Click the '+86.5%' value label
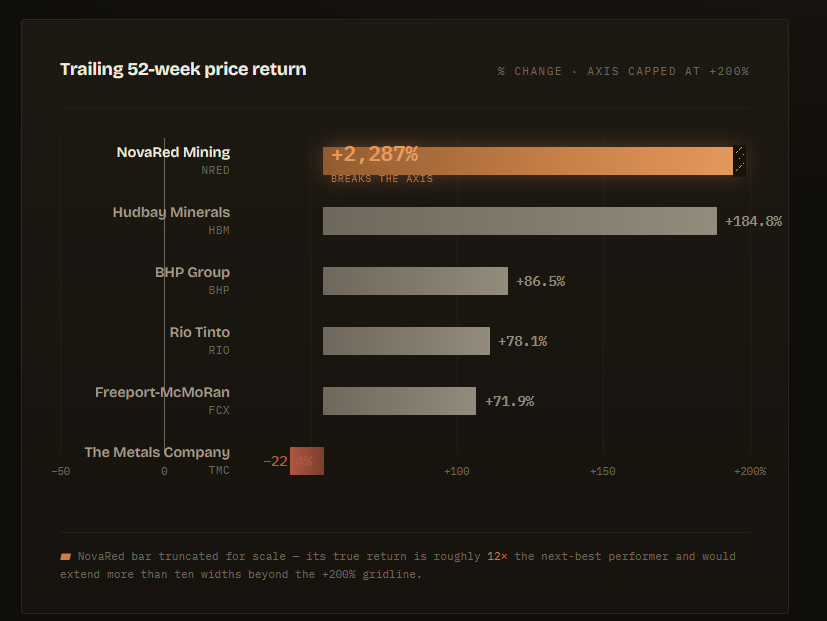This screenshot has width=827, height=621. pos(541,281)
